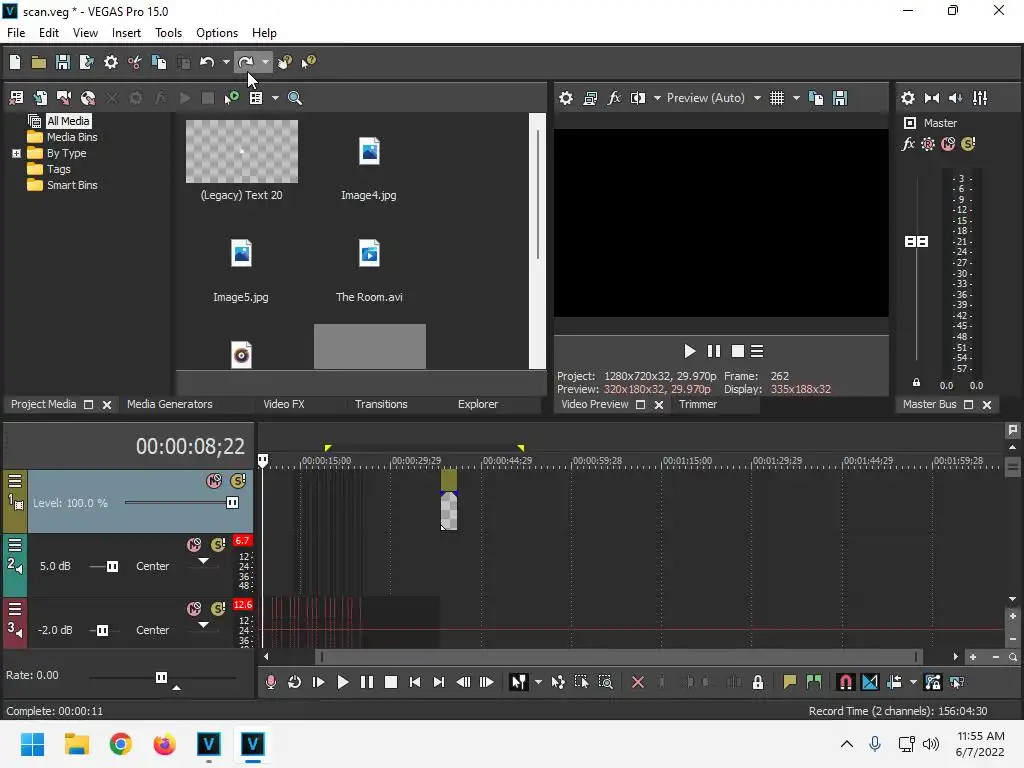Save the project with Save icon
The width and height of the screenshot is (1024, 768).
point(63,62)
